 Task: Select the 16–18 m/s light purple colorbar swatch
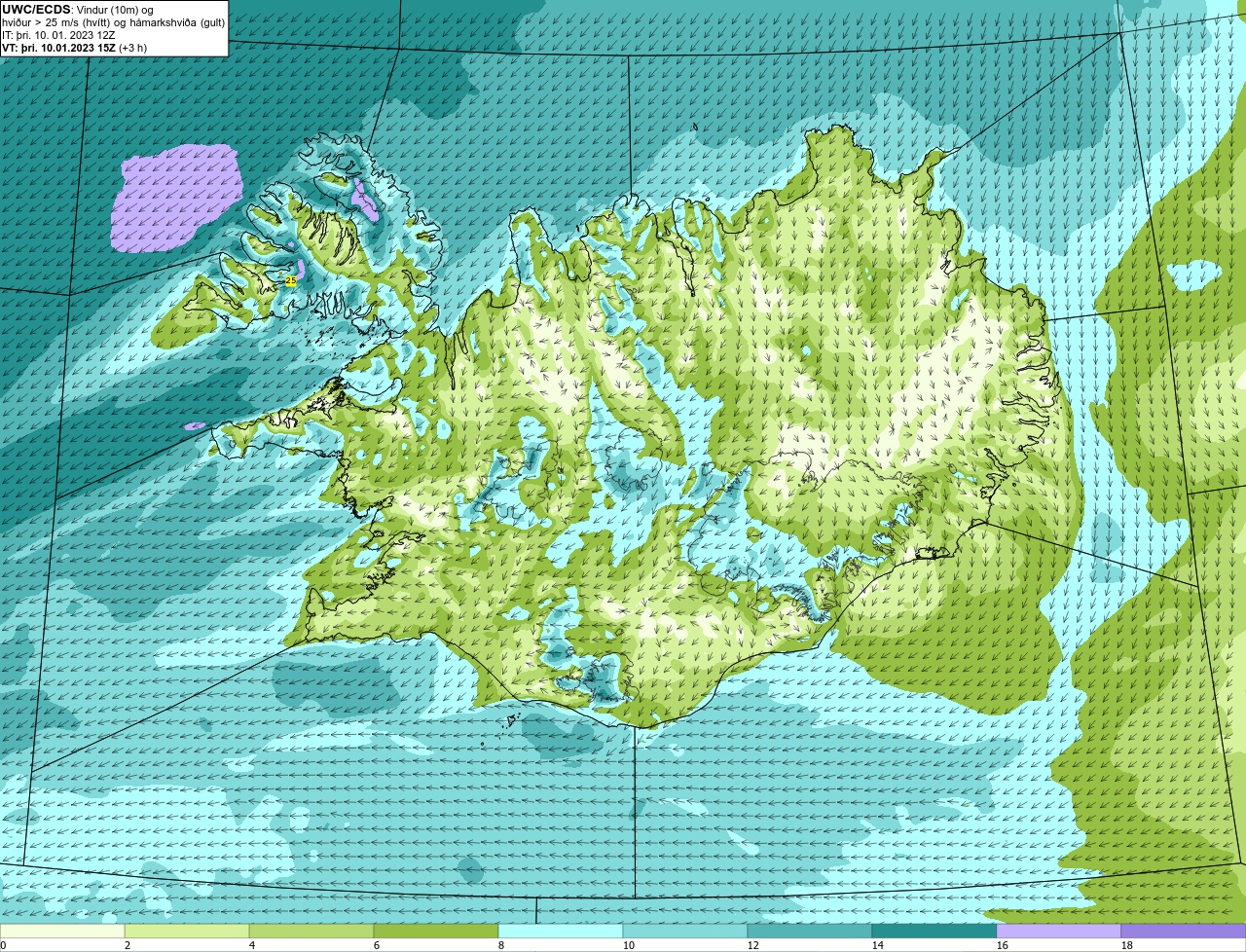pyautogui.click(x=1059, y=932)
